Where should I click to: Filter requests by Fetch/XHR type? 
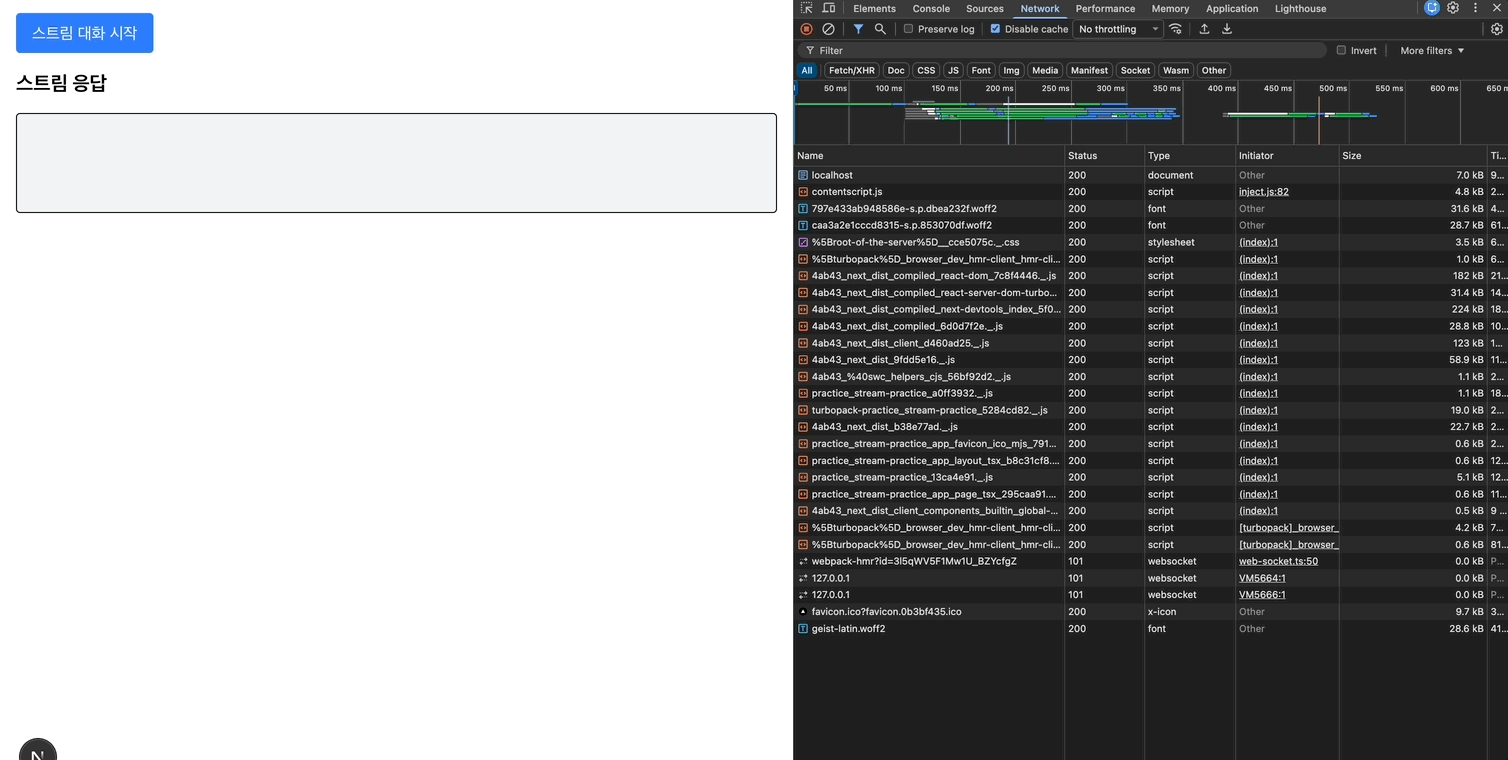(852, 70)
